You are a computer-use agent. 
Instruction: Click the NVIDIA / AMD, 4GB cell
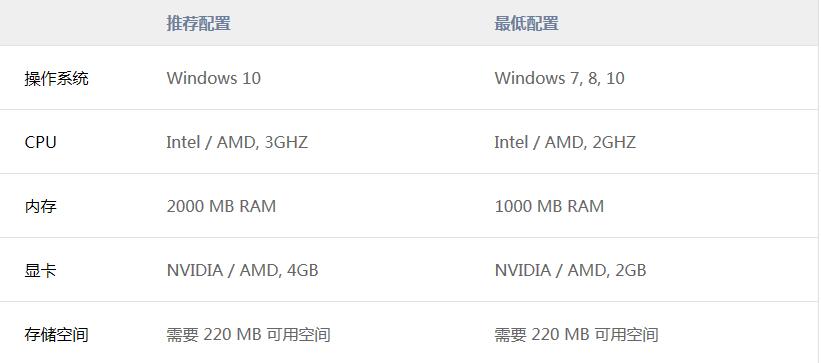tap(242, 271)
